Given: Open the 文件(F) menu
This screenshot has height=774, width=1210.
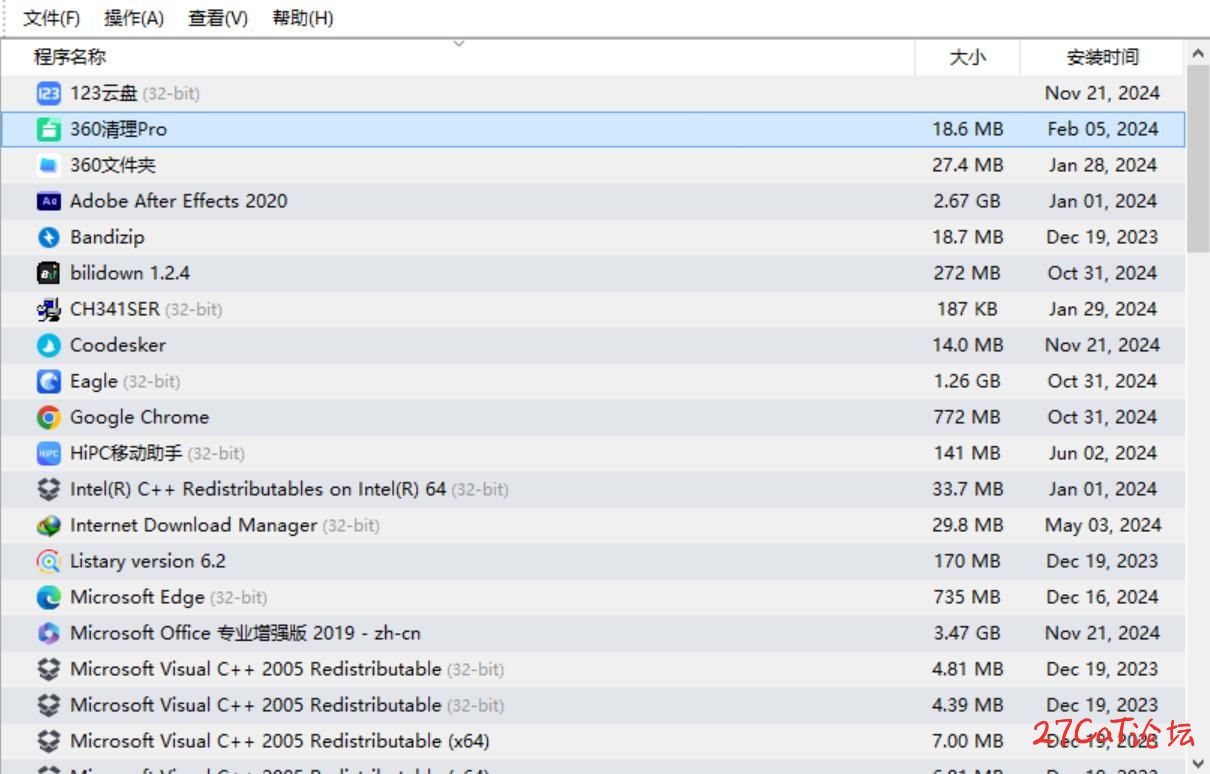Looking at the screenshot, I should click(52, 18).
